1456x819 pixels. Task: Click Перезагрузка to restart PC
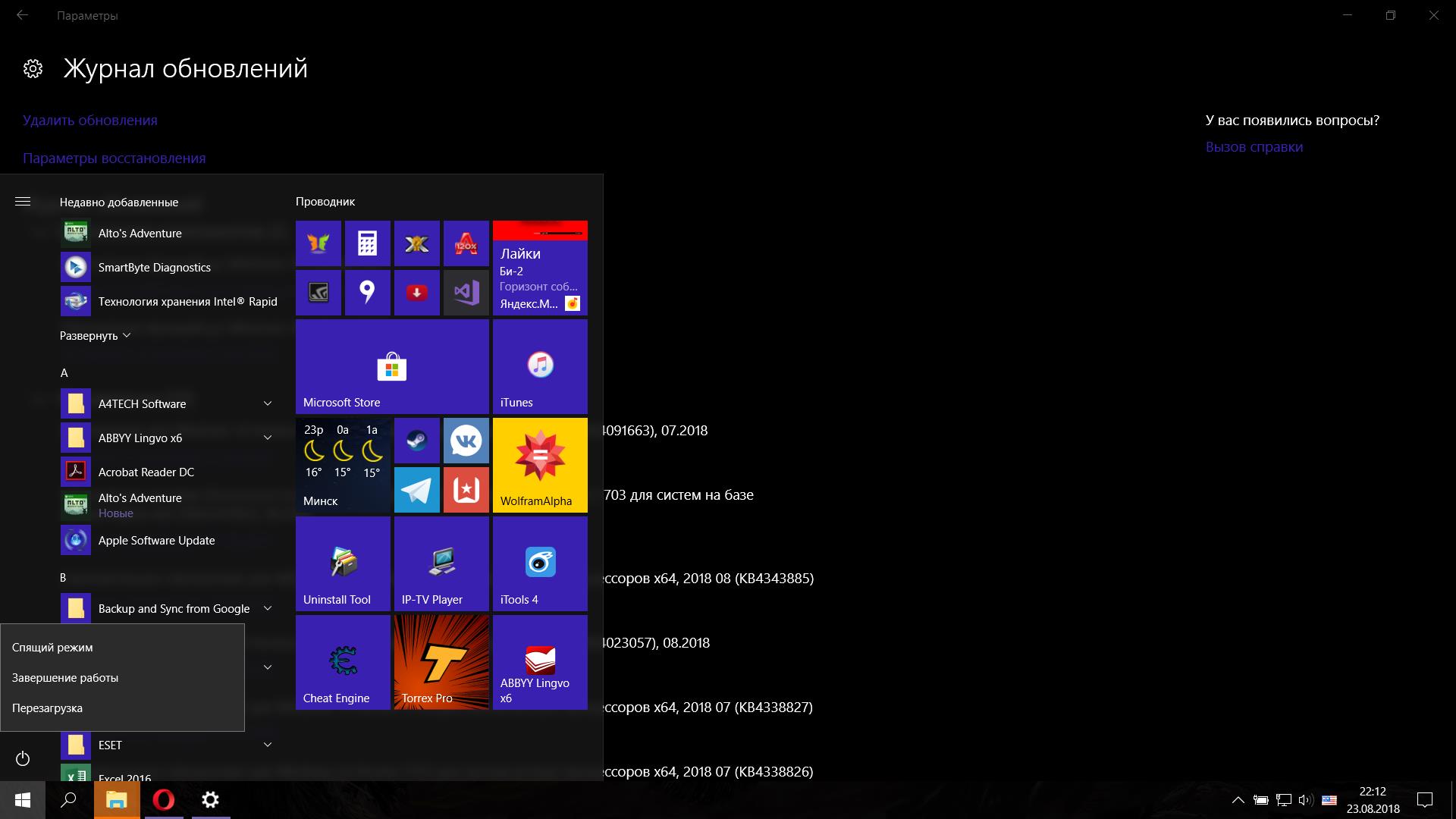point(47,707)
